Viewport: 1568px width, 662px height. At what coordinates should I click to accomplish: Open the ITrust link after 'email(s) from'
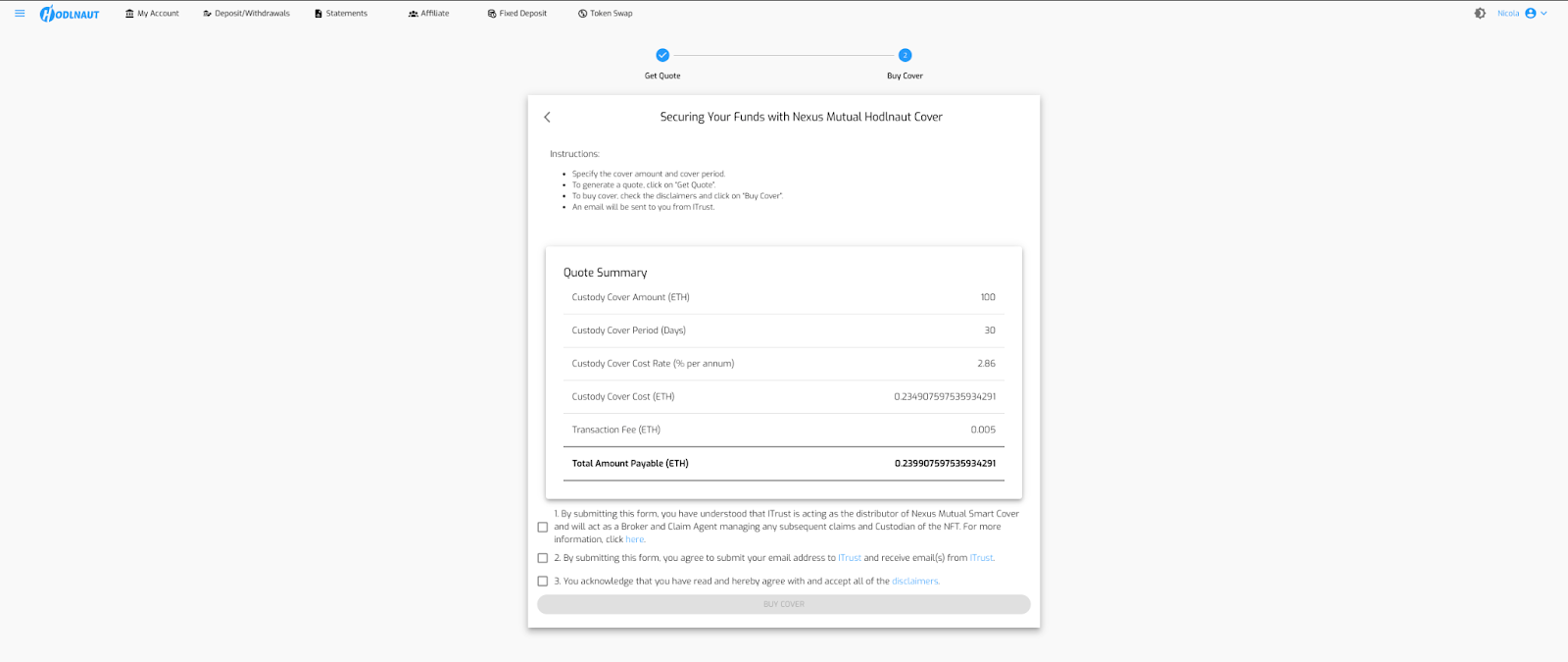[981, 558]
